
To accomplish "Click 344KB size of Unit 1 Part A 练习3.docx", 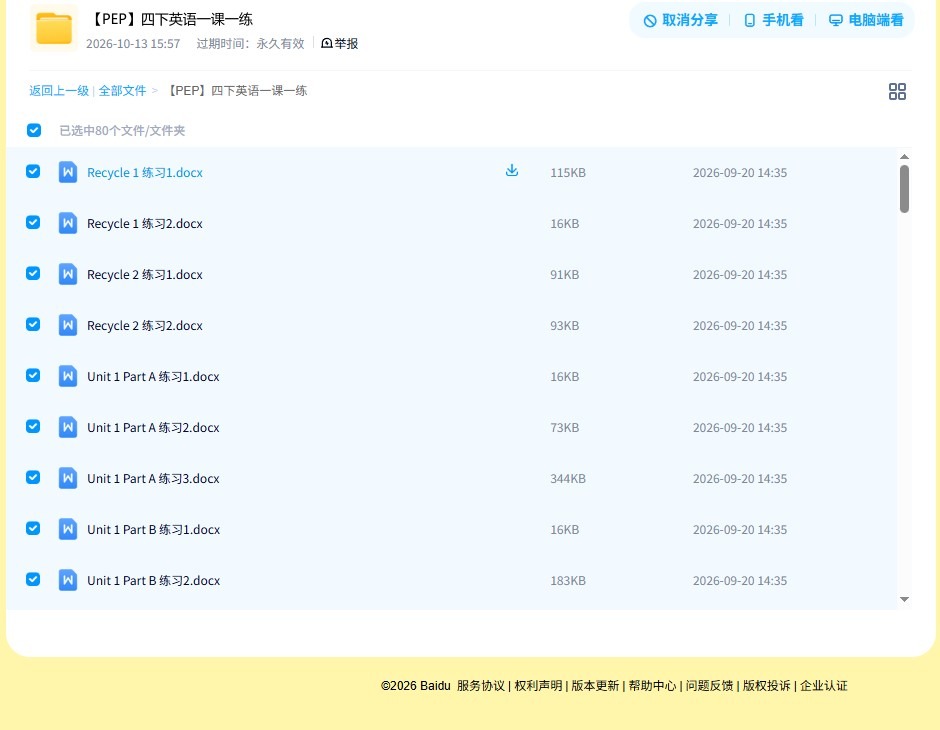I will tap(568, 478).
